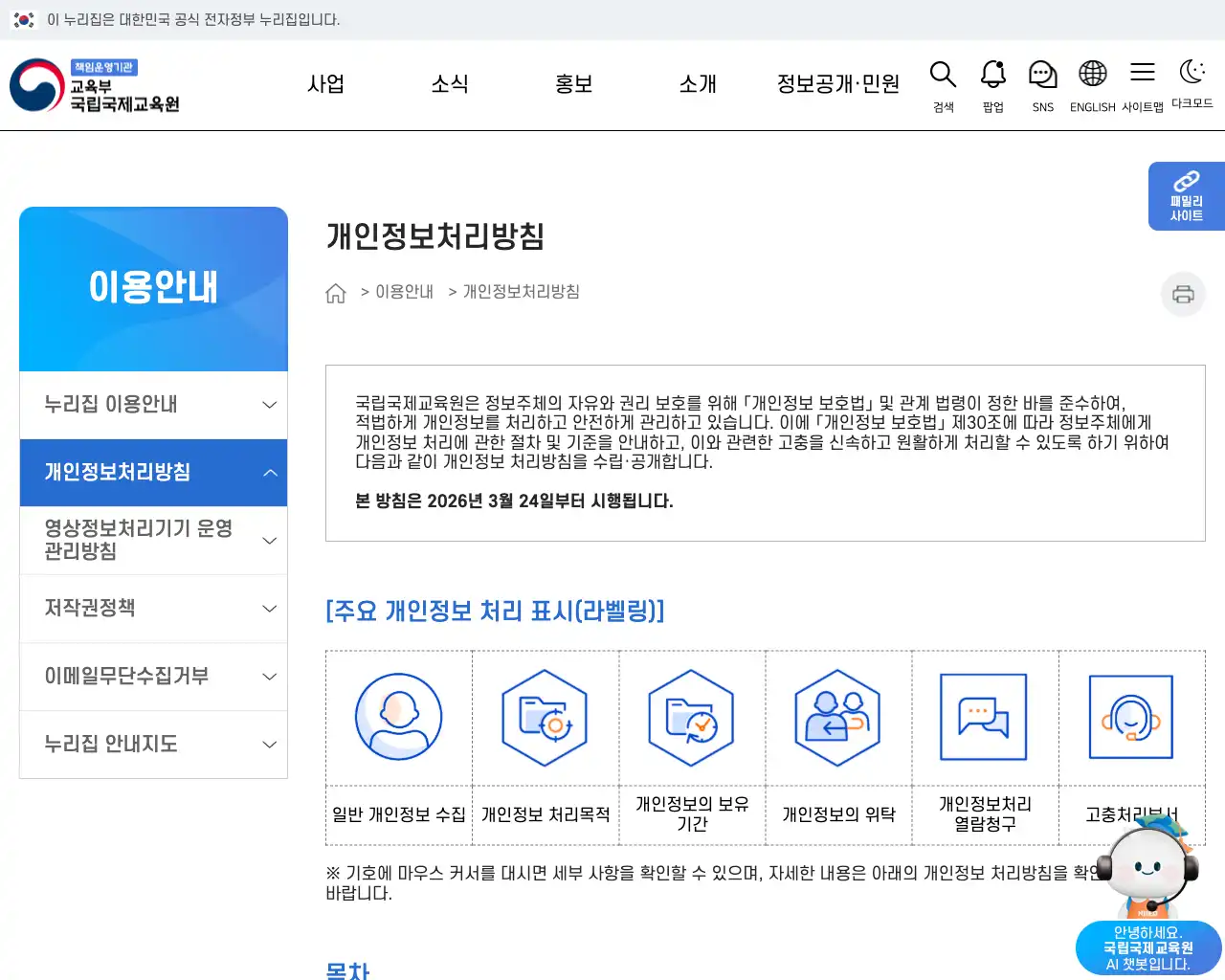Click the 저작권정책 sidebar label
Viewport: 1225px width, 980px height.
point(90,608)
